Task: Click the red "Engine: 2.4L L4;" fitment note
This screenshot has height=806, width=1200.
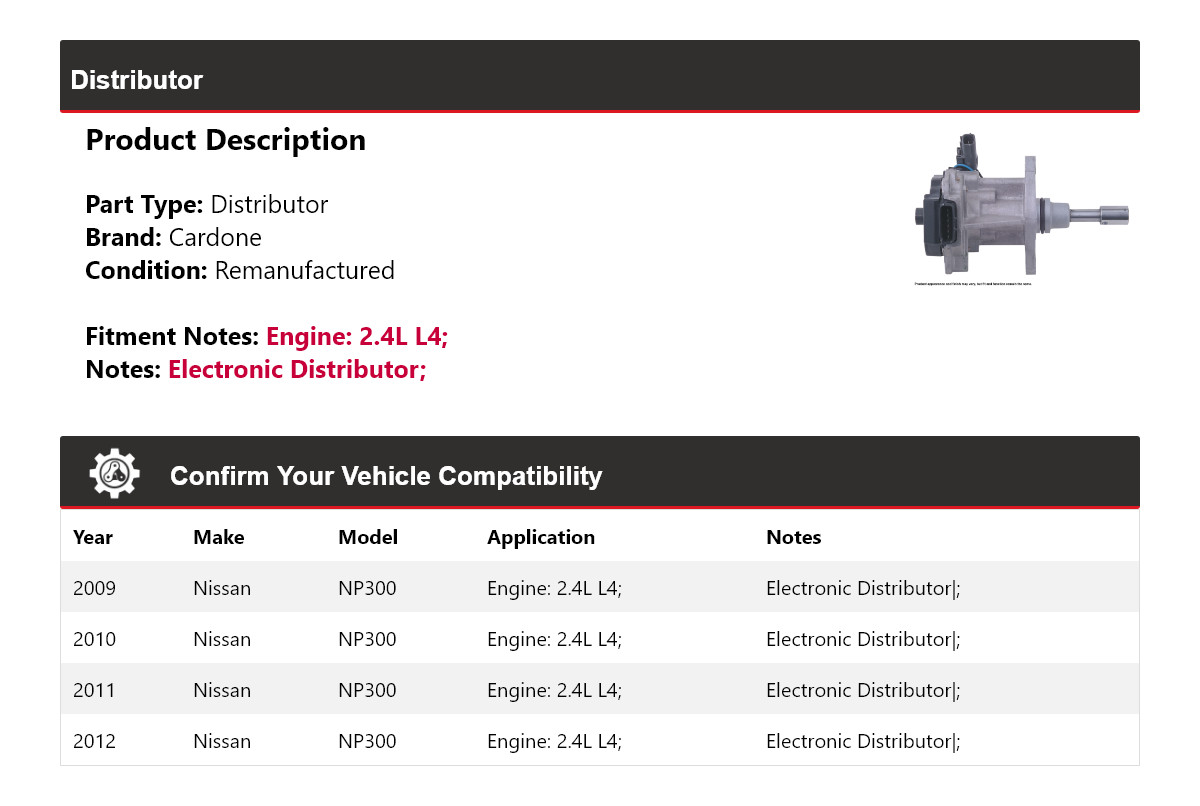Action: click(357, 337)
